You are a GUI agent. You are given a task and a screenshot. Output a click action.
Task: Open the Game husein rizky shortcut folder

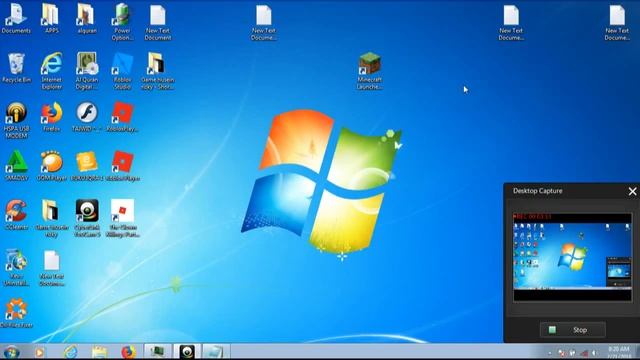point(158,71)
